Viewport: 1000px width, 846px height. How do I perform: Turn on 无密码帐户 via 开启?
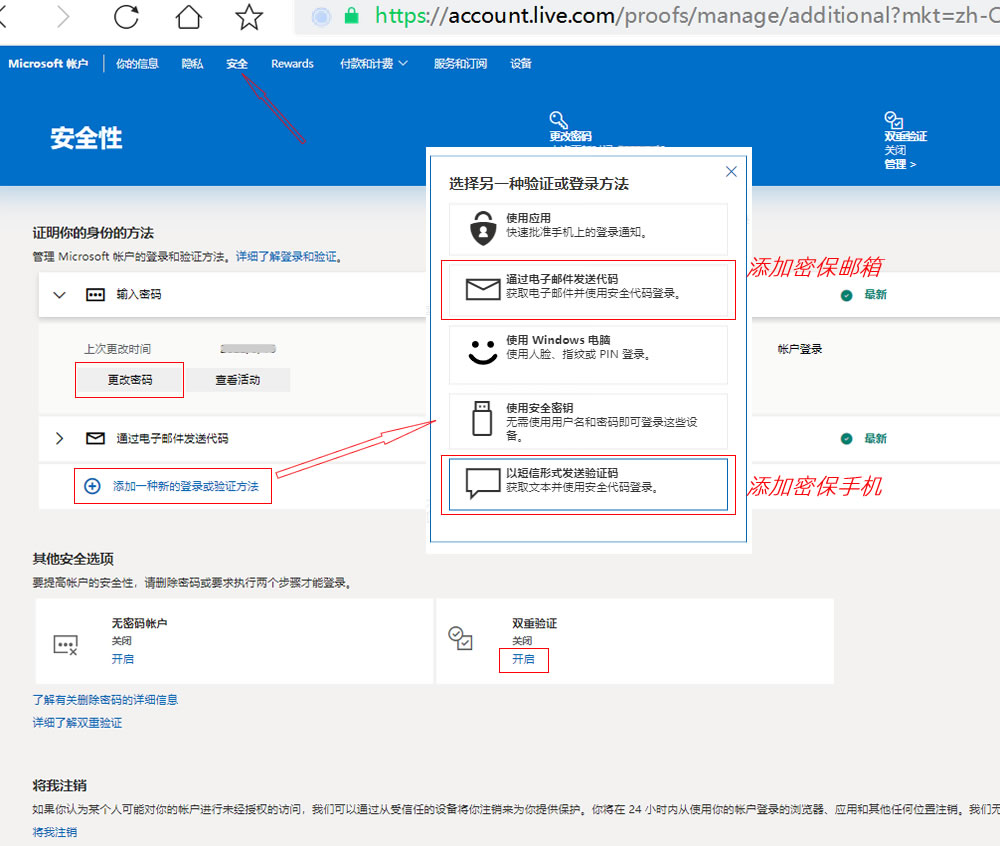(122, 659)
